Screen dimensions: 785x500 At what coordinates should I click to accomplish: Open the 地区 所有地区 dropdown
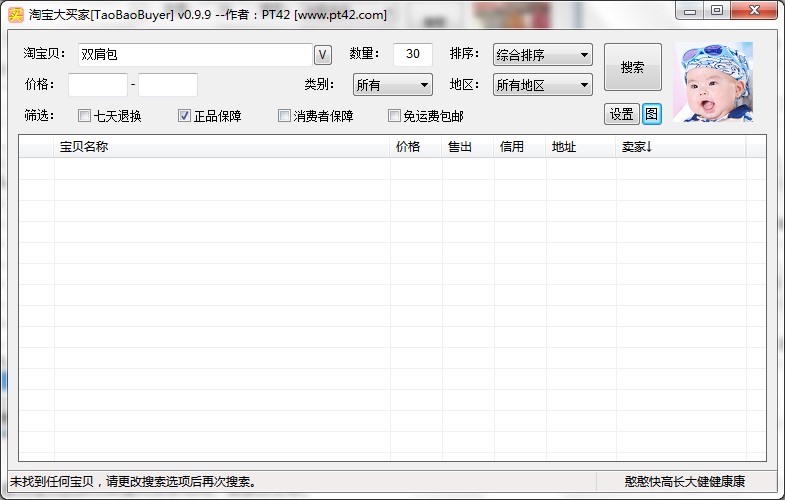click(543, 85)
